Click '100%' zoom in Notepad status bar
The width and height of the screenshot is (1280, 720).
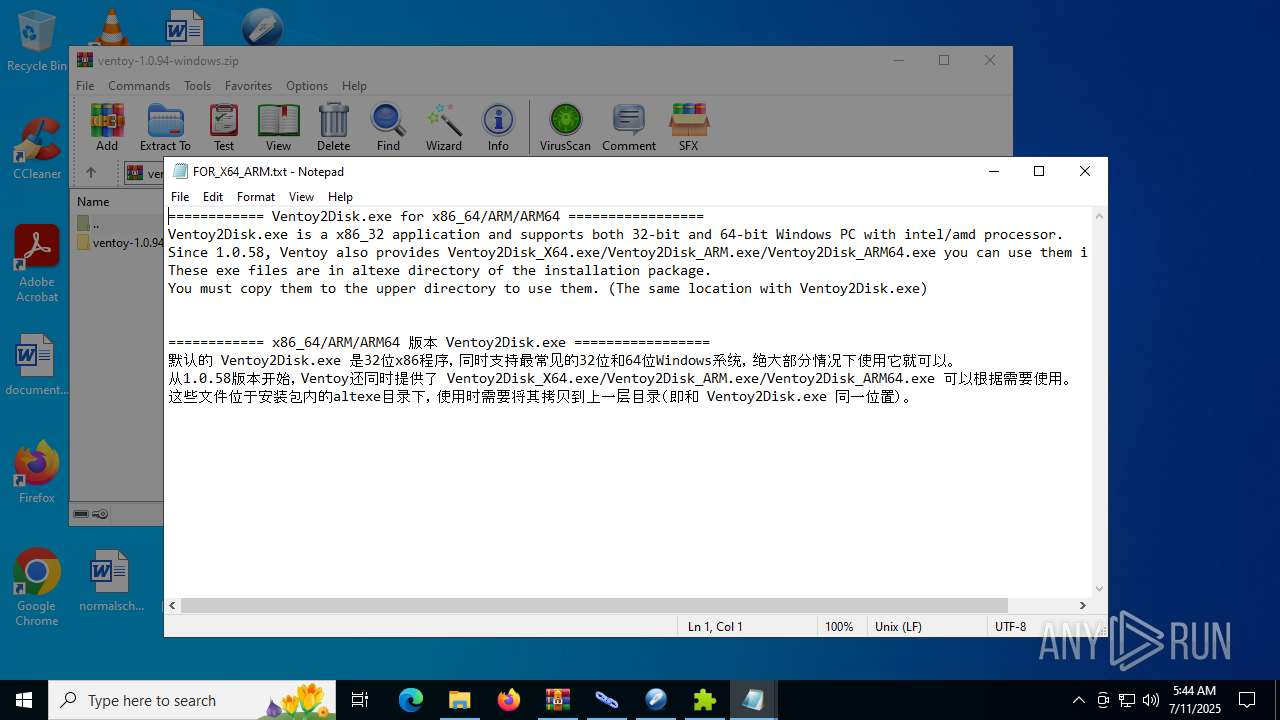click(x=839, y=626)
